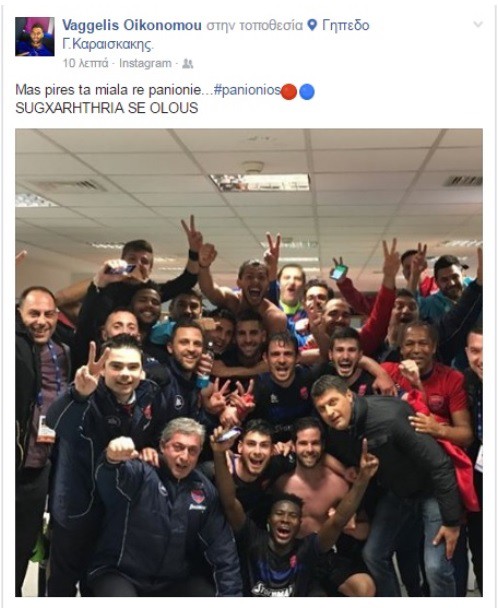Click the fluorescent ceiling light panel in photo
This screenshot has width=498, height=612.
[260, 182]
